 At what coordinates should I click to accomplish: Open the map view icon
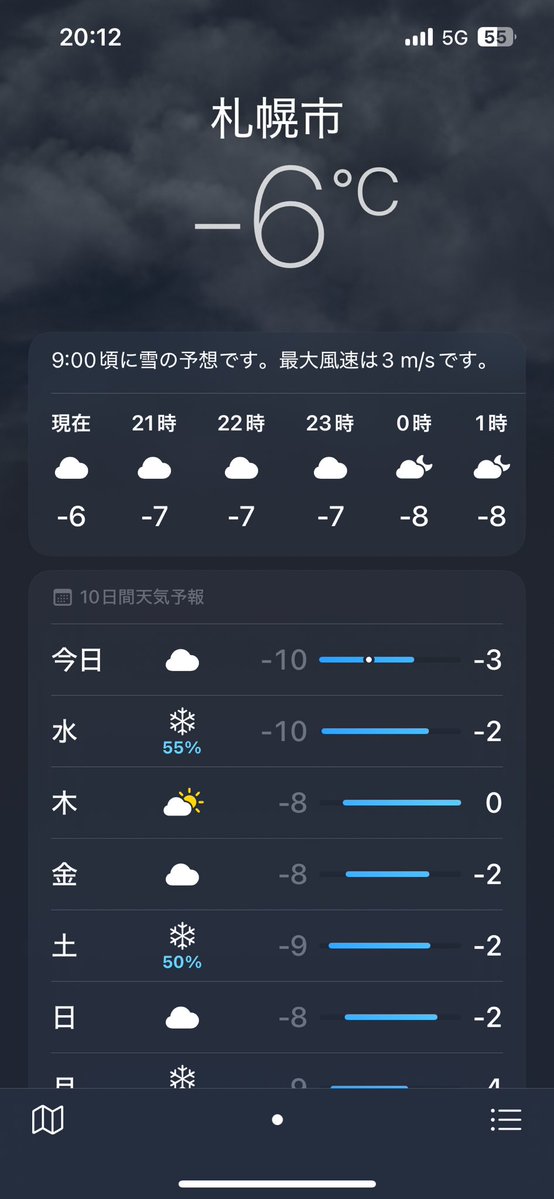pyautogui.click(x=47, y=1120)
